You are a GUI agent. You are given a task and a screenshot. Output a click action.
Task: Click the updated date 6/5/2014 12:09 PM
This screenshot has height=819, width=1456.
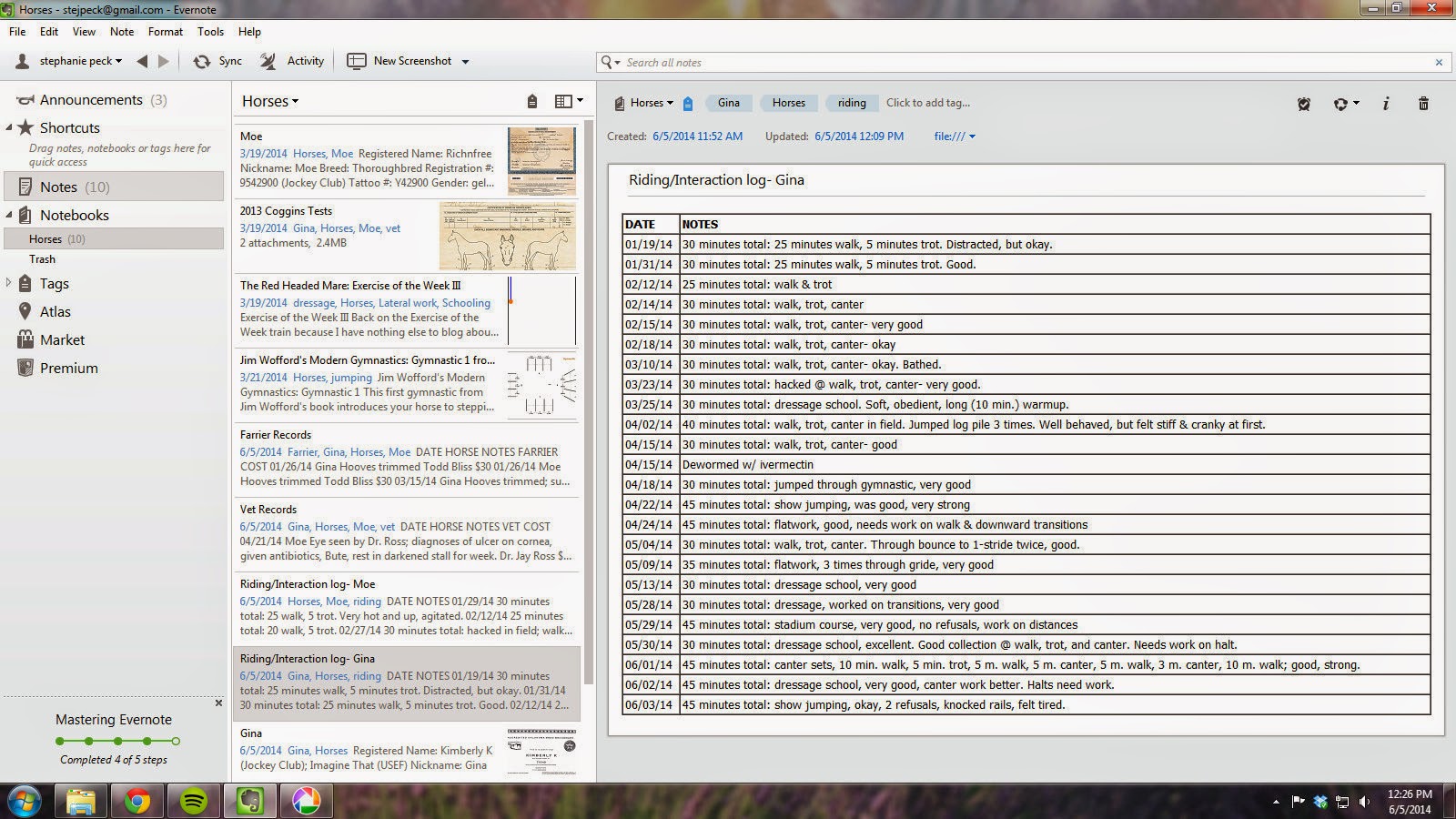[859, 136]
